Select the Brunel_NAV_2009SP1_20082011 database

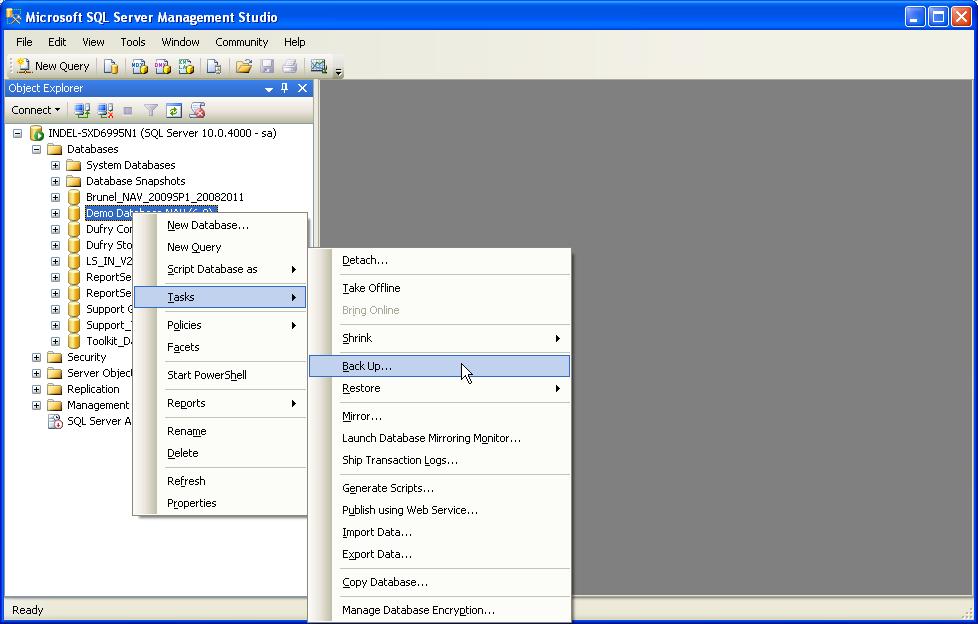164,196
